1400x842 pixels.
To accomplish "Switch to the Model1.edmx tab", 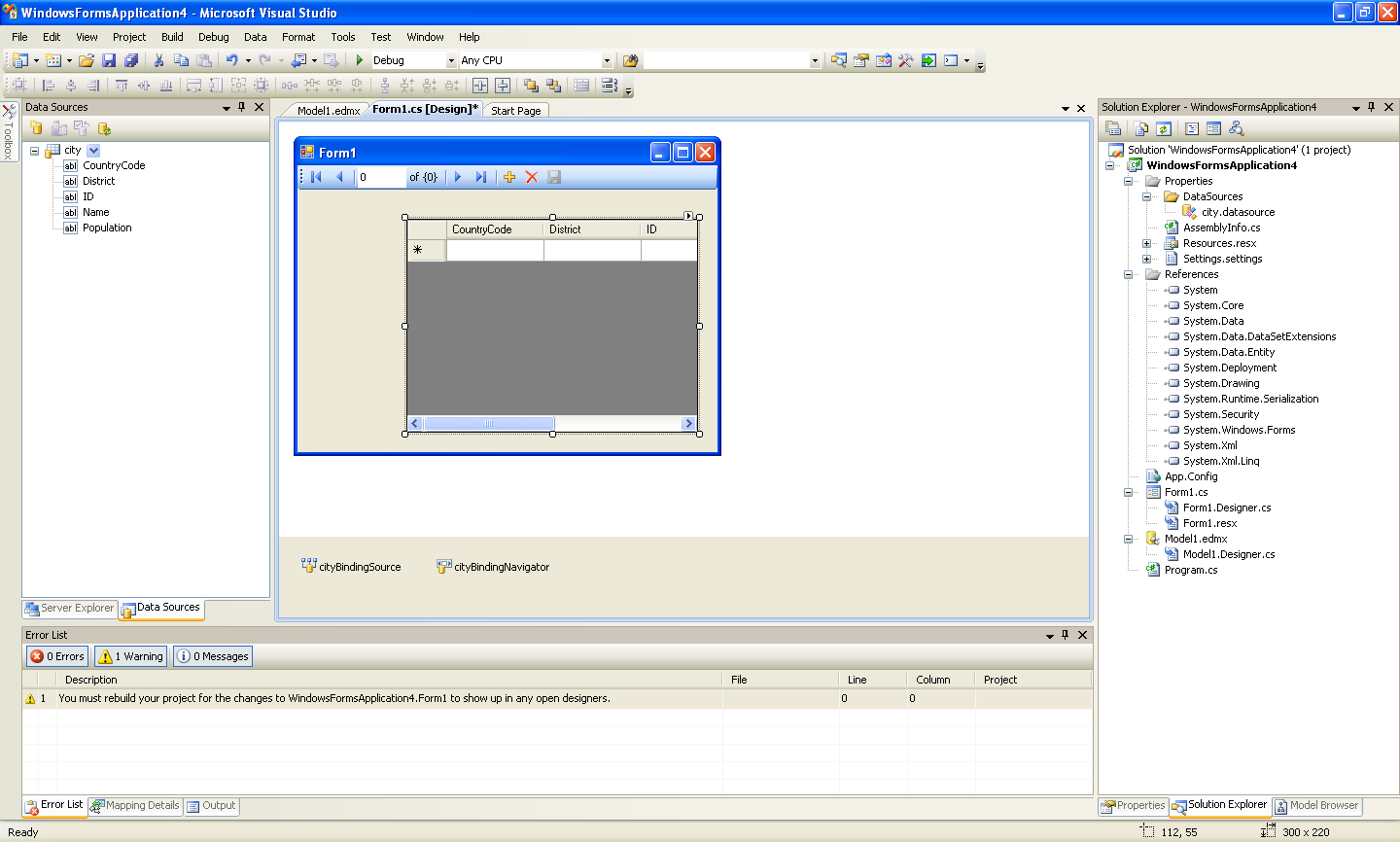I will [328, 111].
